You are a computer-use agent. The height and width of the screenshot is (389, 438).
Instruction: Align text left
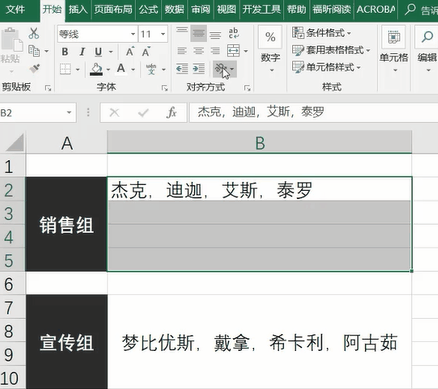pyautogui.click(x=182, y=51)
